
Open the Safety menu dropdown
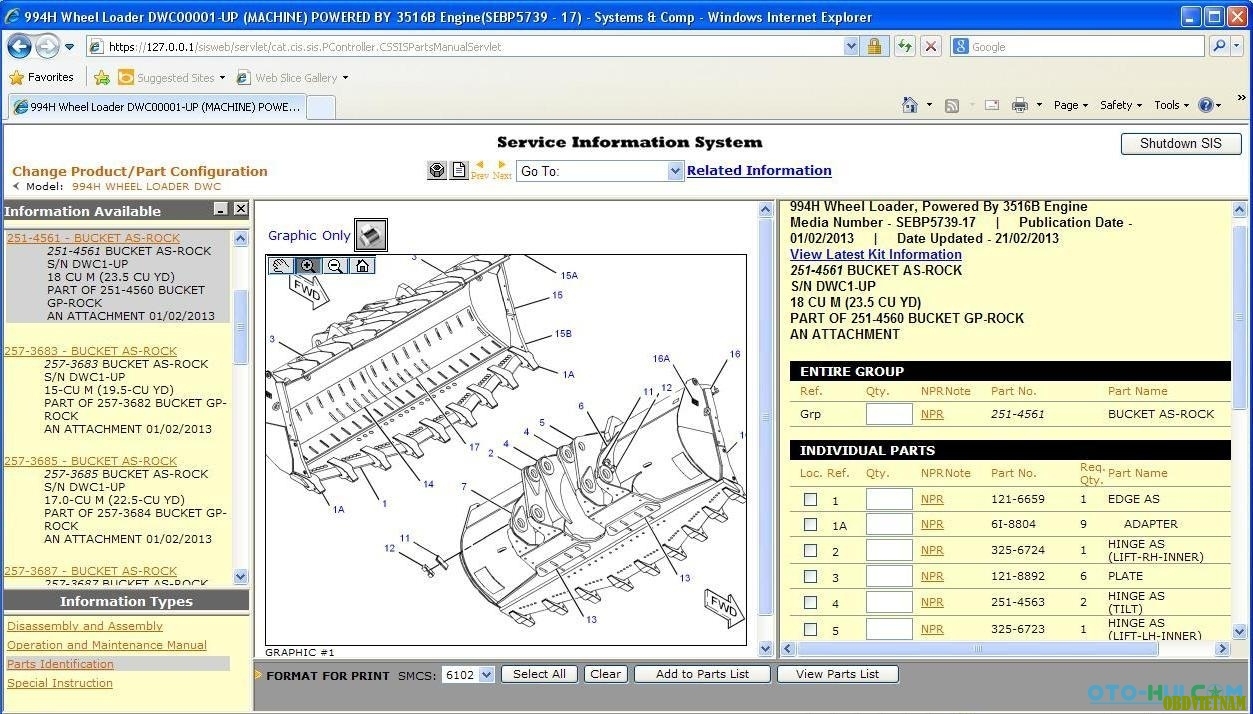(1121, 105)
